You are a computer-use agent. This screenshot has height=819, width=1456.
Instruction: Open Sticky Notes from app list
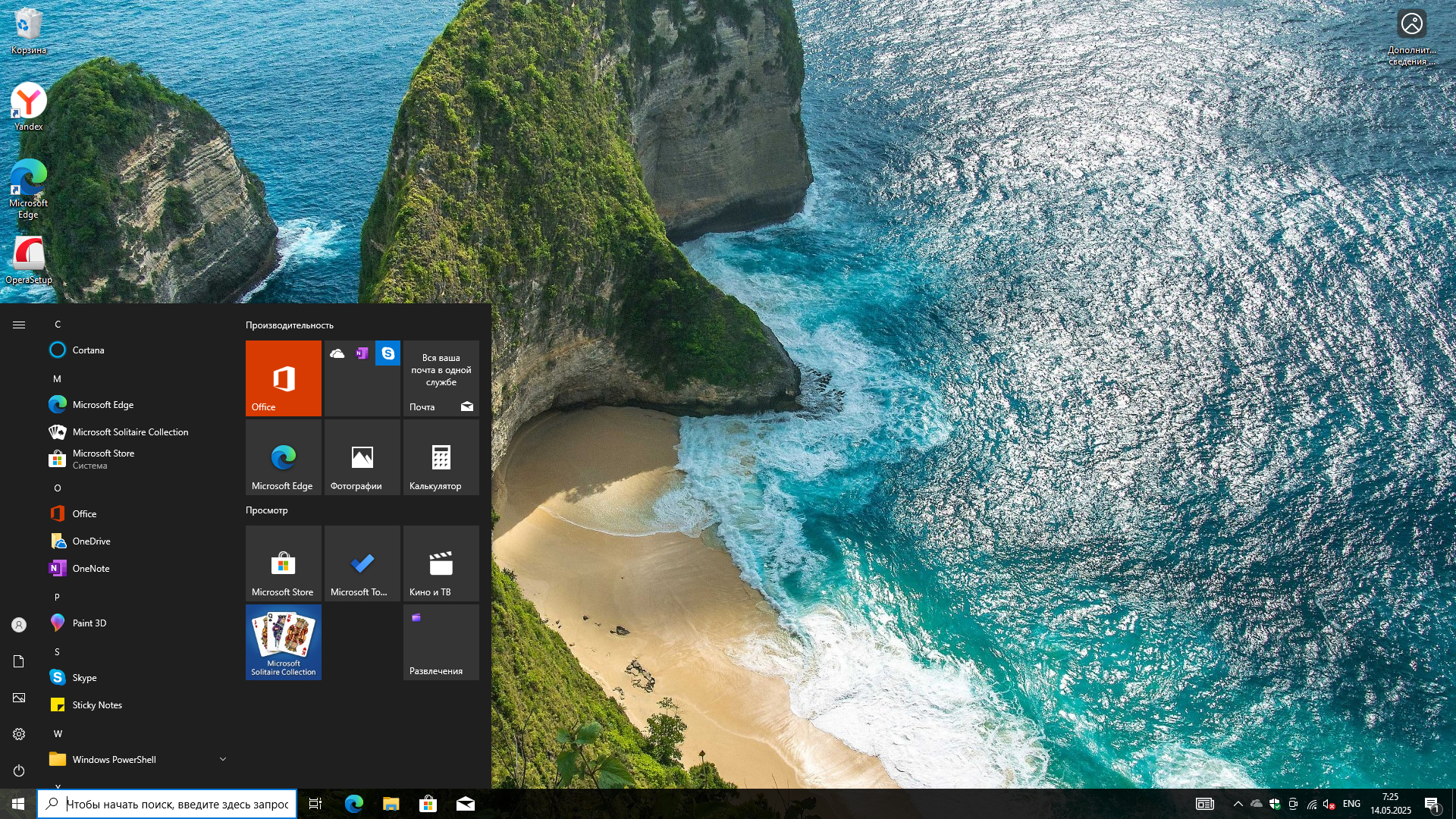pyautogui.click(x=96, y=705)
